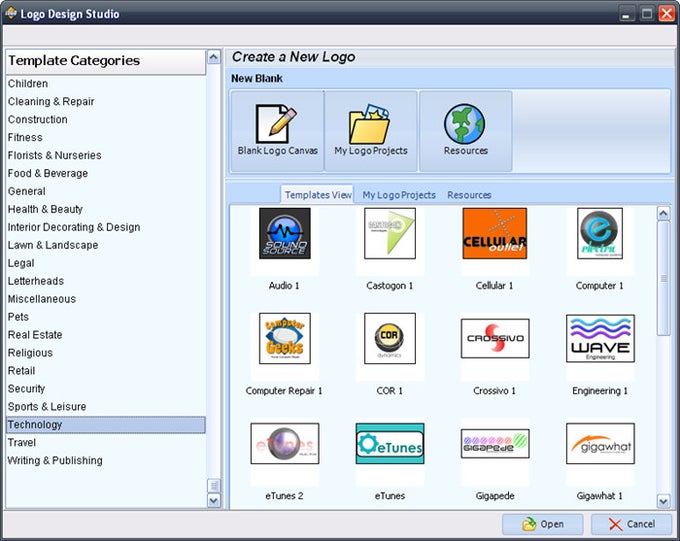680x541 pixels.
Task: Click the 'Audio 1' caption text
Action: [284, 286]
